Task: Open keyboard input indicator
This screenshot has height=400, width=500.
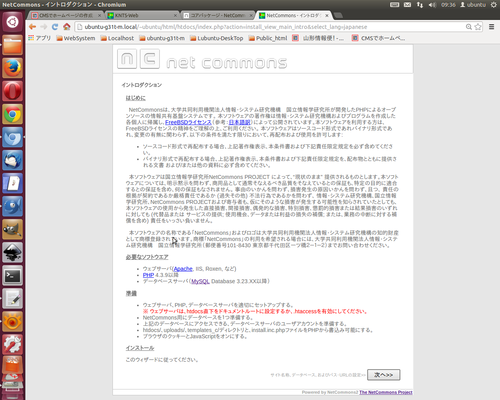Action: coord(395,5)
